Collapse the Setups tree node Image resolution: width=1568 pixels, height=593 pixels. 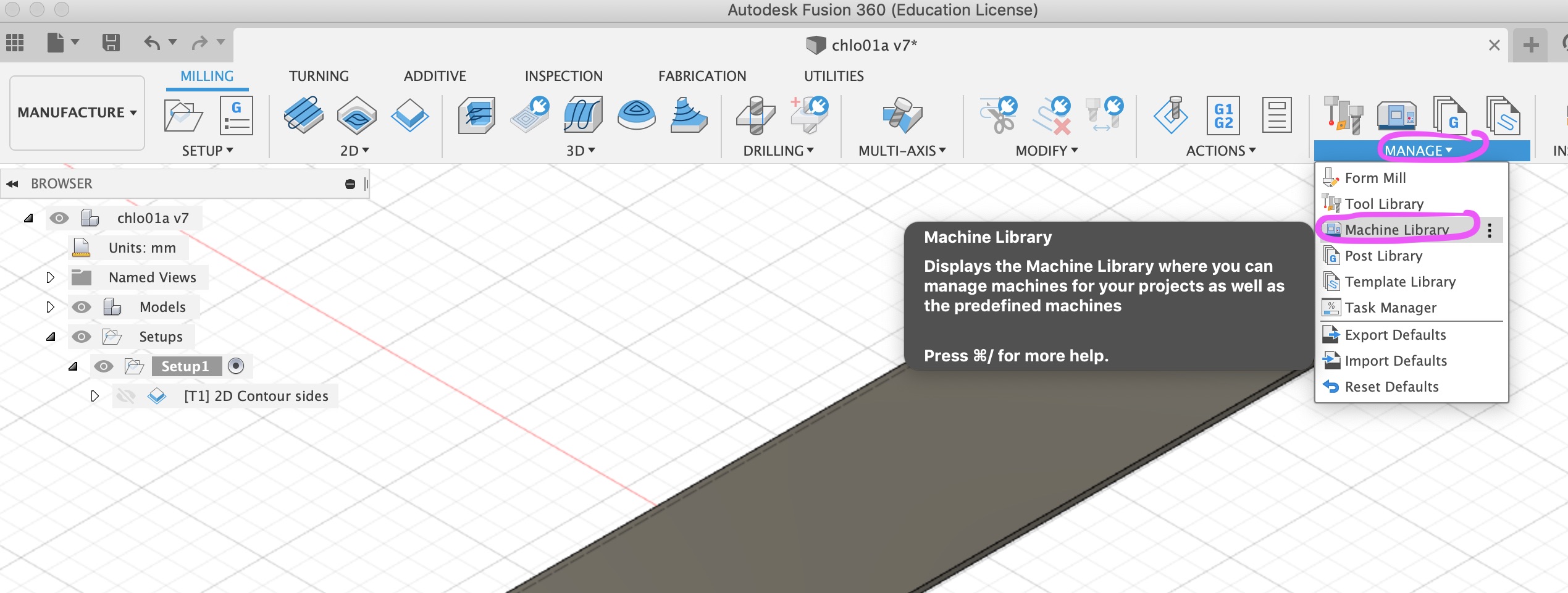[x=51, y=337]
